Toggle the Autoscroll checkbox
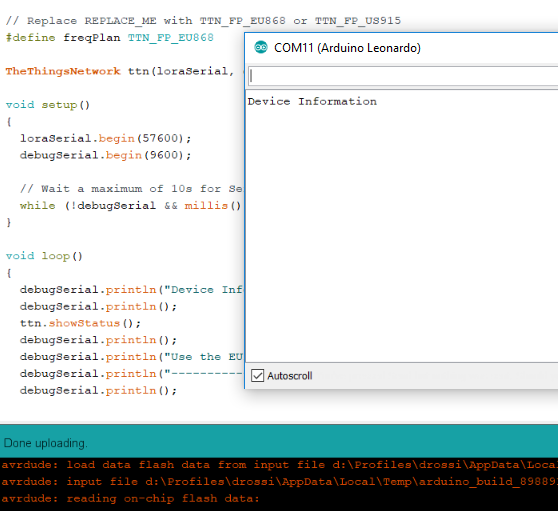The width and height of the screenshot is (558, 511). (257, 375)
